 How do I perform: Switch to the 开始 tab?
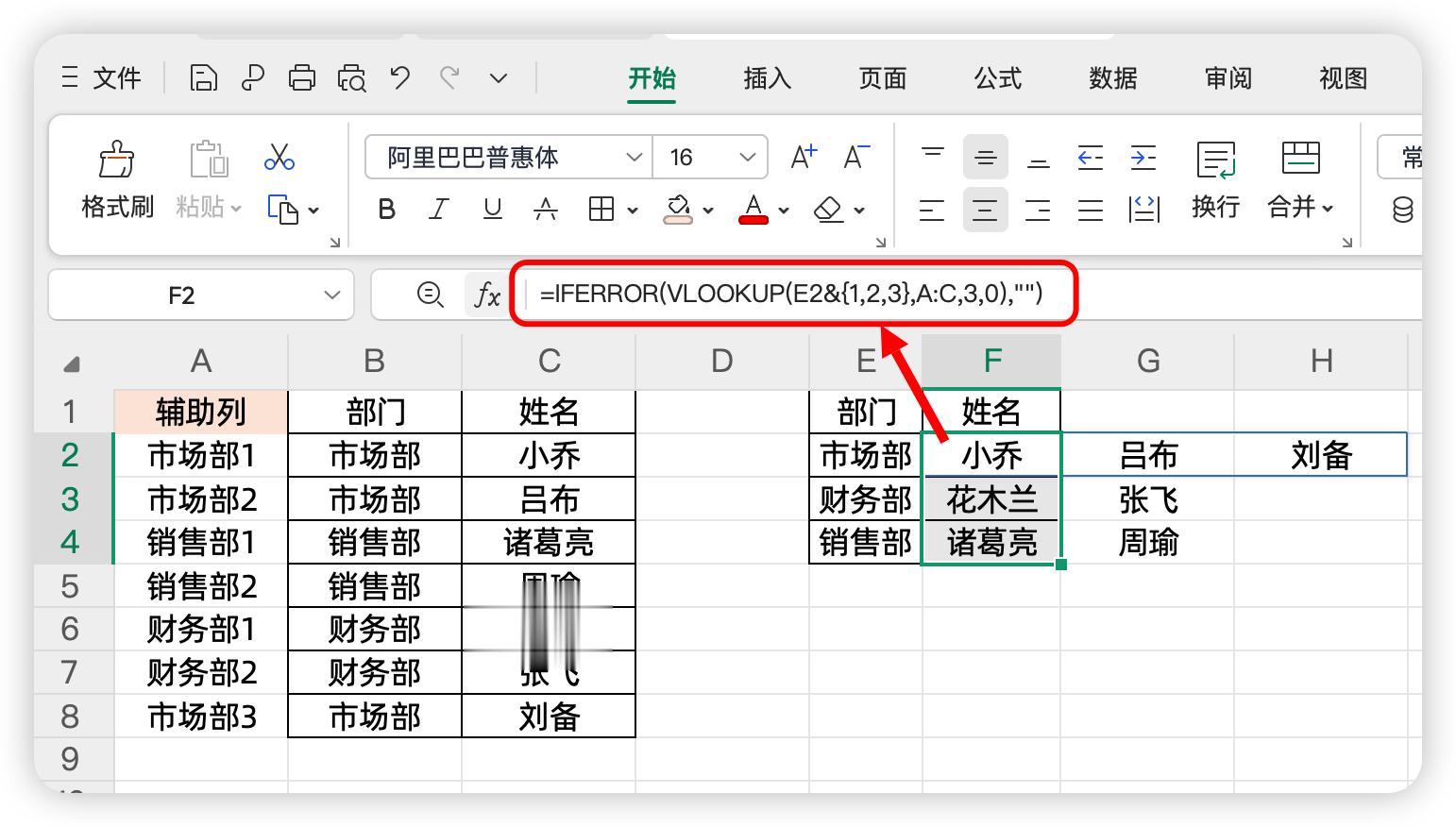click(652, 78)
